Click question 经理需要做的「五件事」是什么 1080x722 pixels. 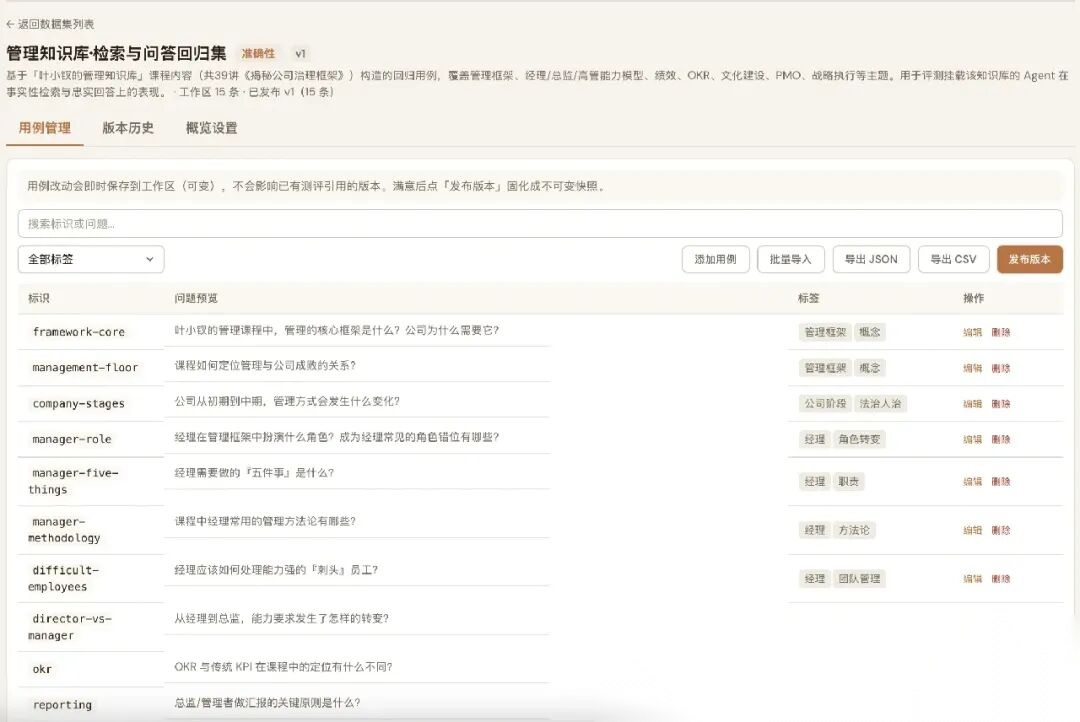[254, 473]
